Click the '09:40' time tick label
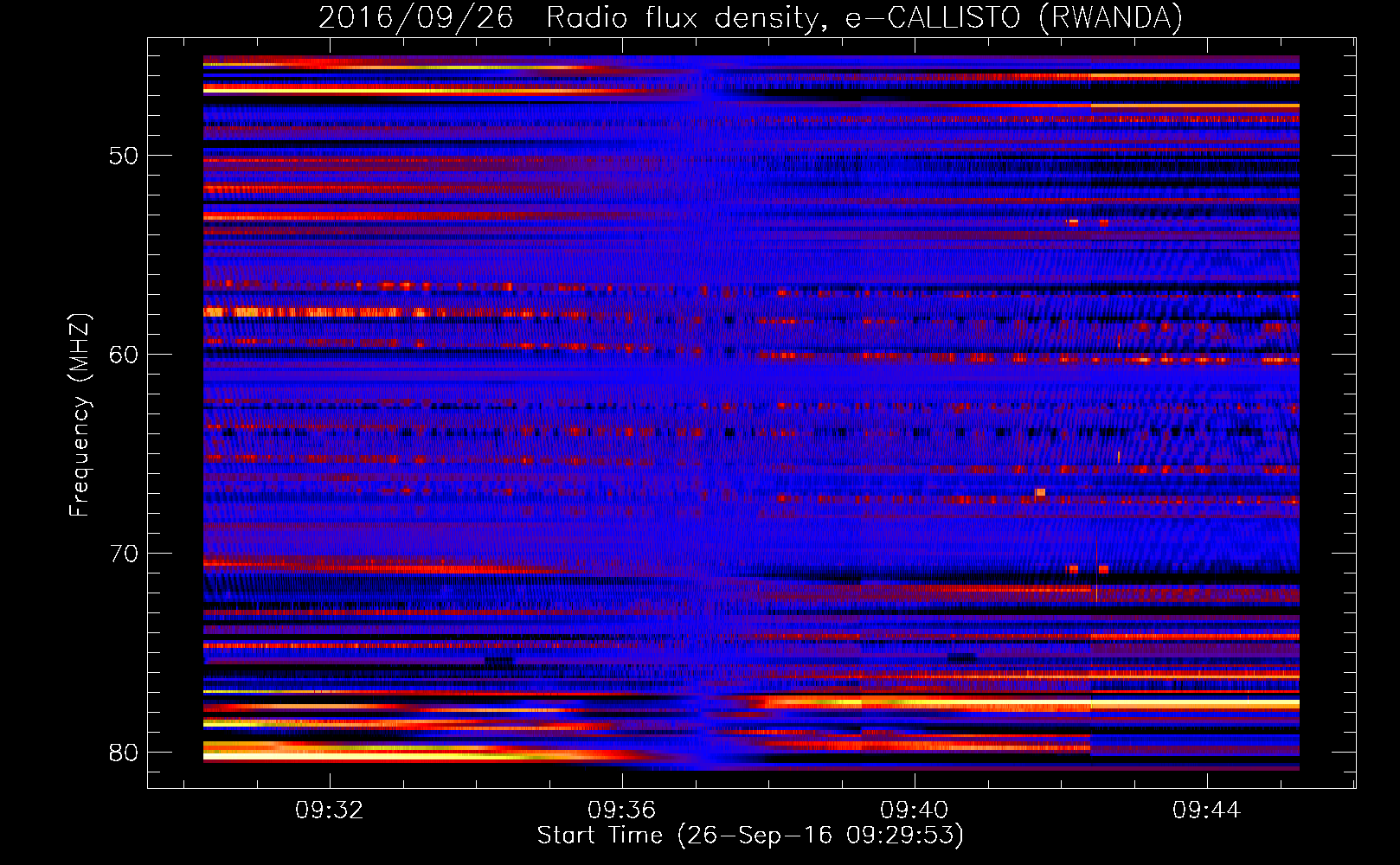Viewport: 1400px width, 865px height. click(x=914, y=811)
